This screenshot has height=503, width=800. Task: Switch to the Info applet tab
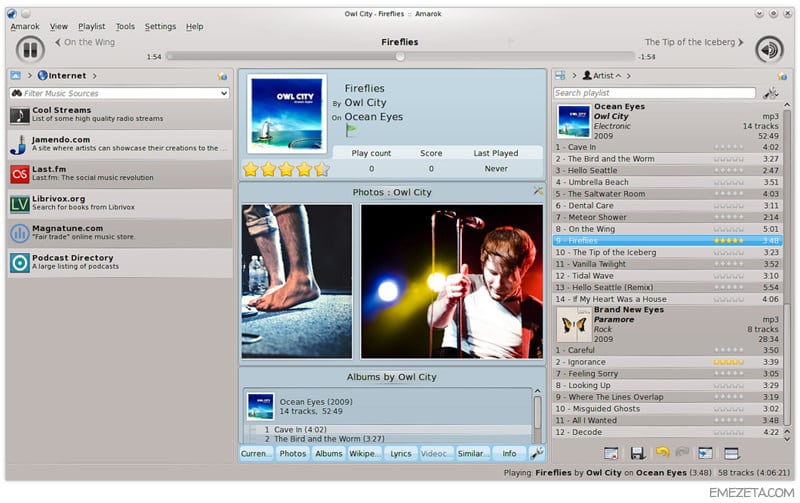click(x=509, y=453)
